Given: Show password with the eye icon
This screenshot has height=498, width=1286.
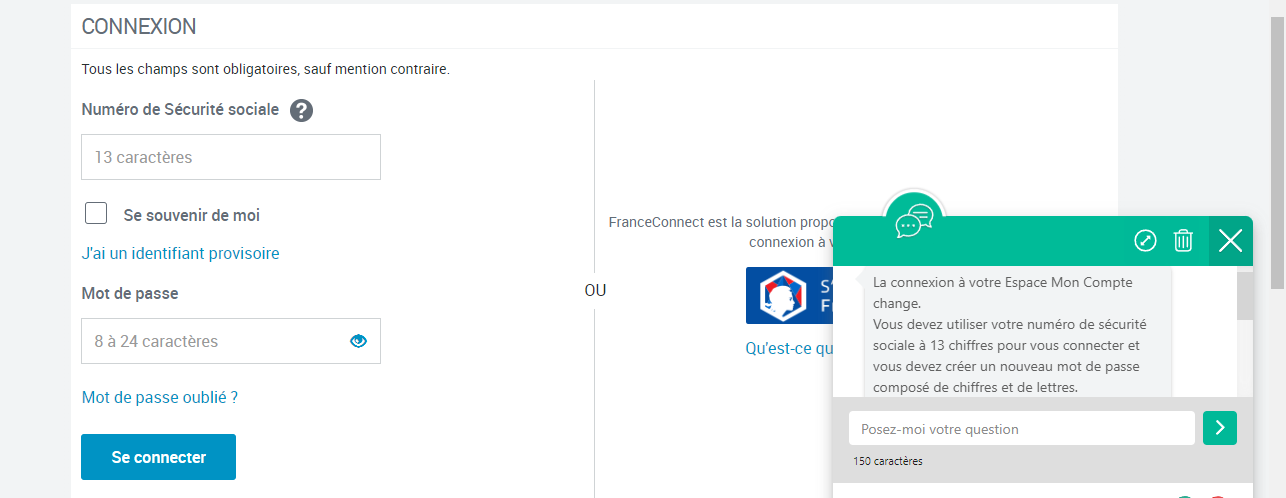Looking at the screenshot, I should click(x=358, y=341).
